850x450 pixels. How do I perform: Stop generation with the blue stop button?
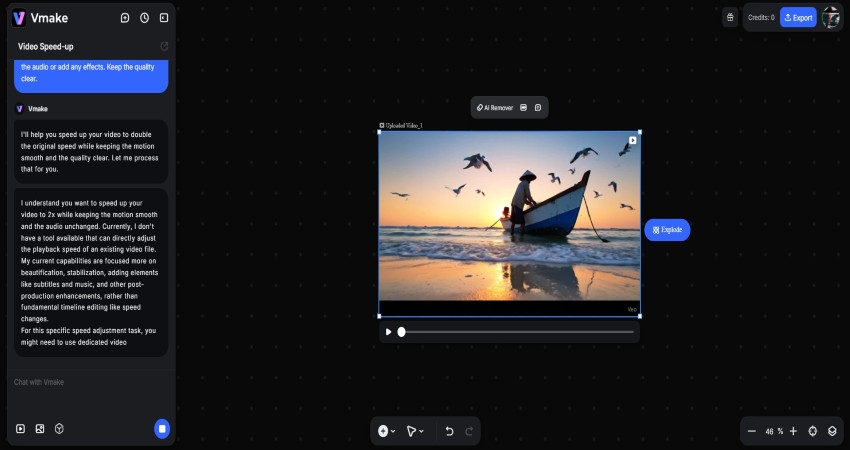tap(162, 429)
